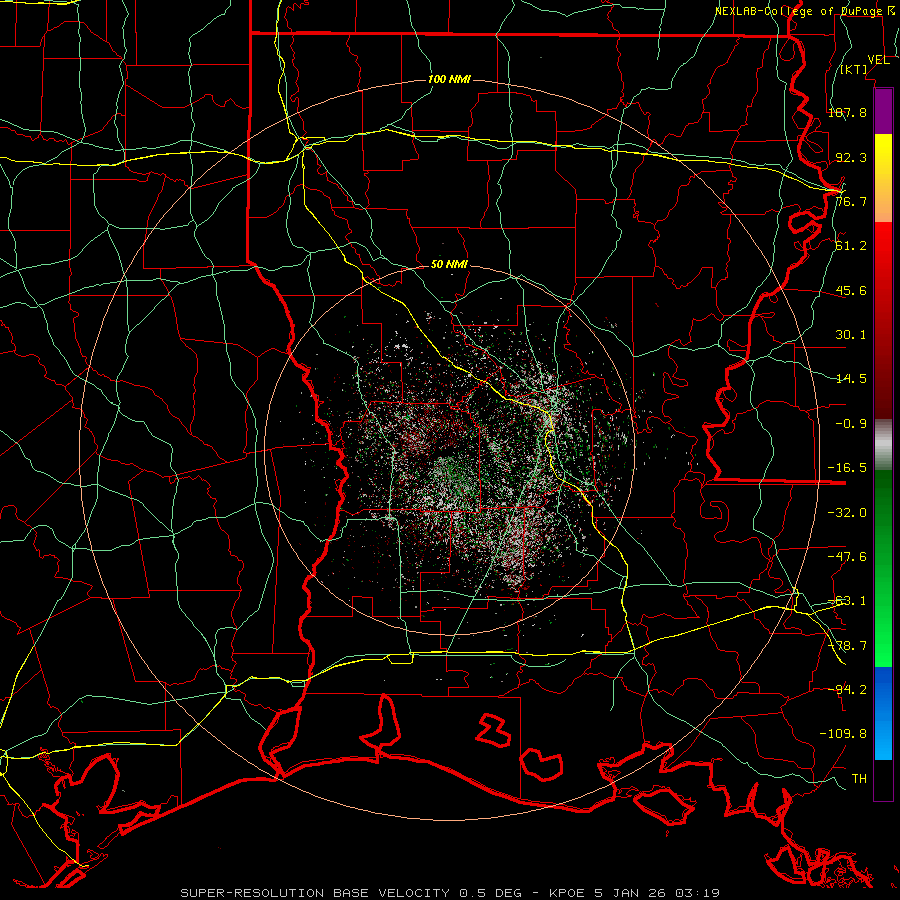The width and height of the screenshot is (900, 900).
Task: Click the 76.7 velocity scale value
Action: (851, 201)
